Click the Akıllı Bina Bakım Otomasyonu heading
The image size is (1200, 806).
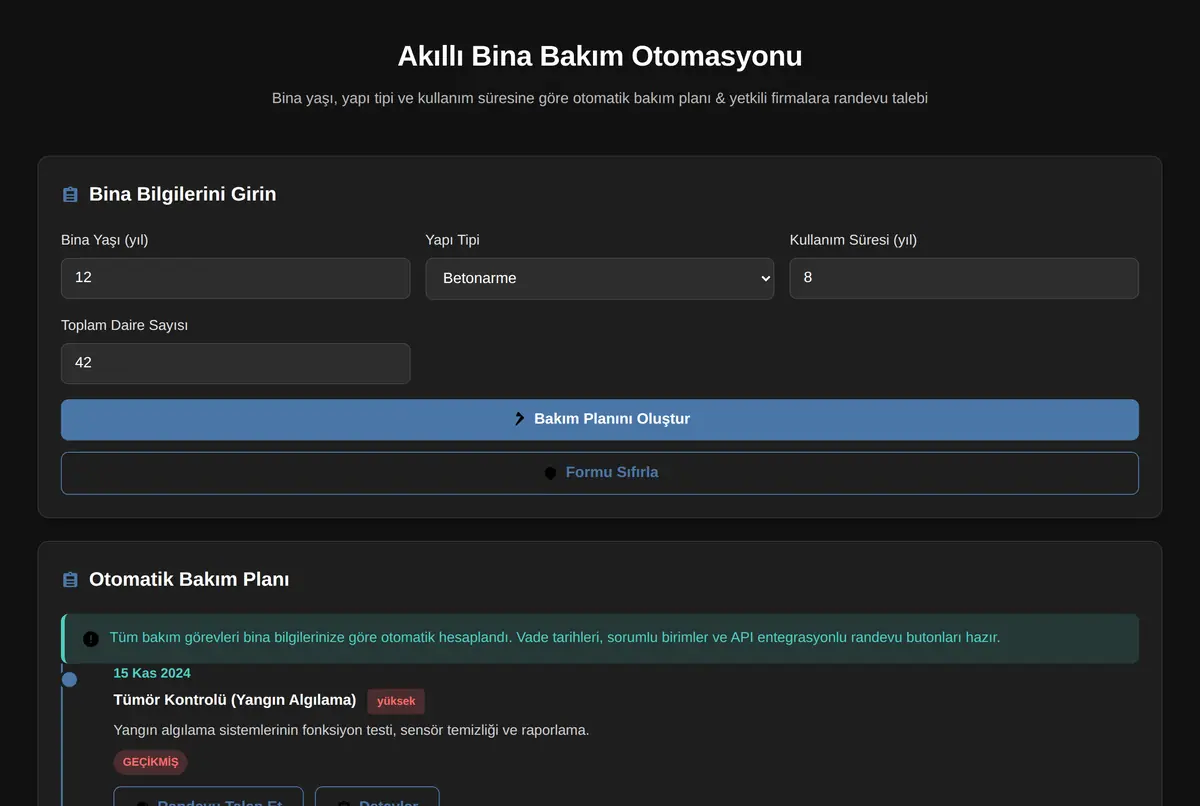[600, 56]
